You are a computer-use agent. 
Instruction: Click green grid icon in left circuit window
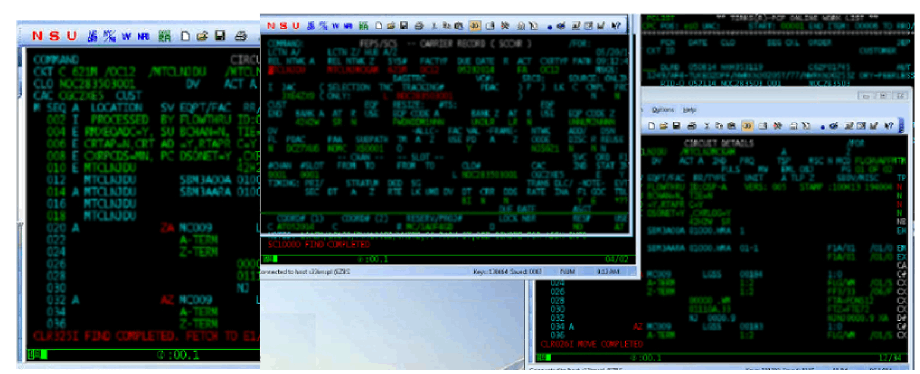pyautogui.click(x=165, y=36)
